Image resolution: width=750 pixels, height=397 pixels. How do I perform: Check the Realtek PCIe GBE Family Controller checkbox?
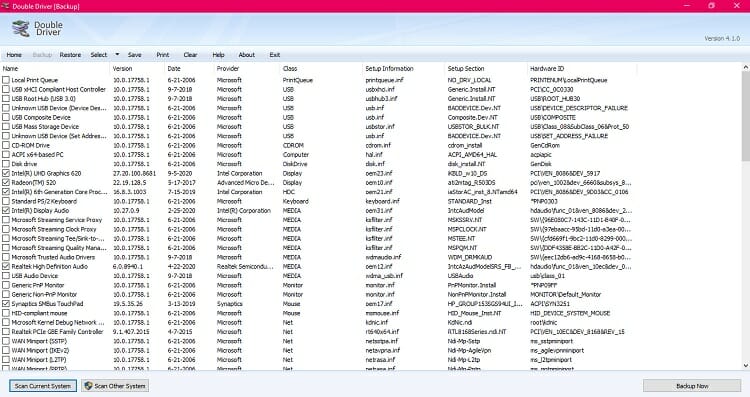click(6, 331)
